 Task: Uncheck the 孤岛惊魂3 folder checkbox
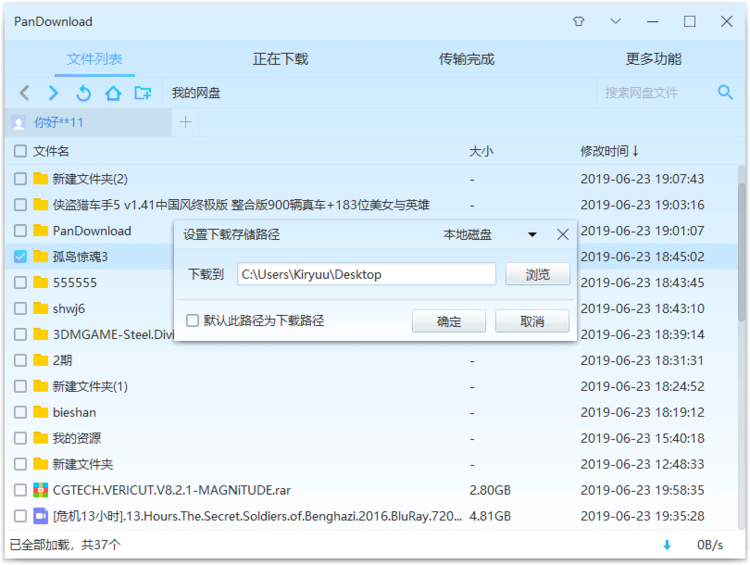[20, 257]
